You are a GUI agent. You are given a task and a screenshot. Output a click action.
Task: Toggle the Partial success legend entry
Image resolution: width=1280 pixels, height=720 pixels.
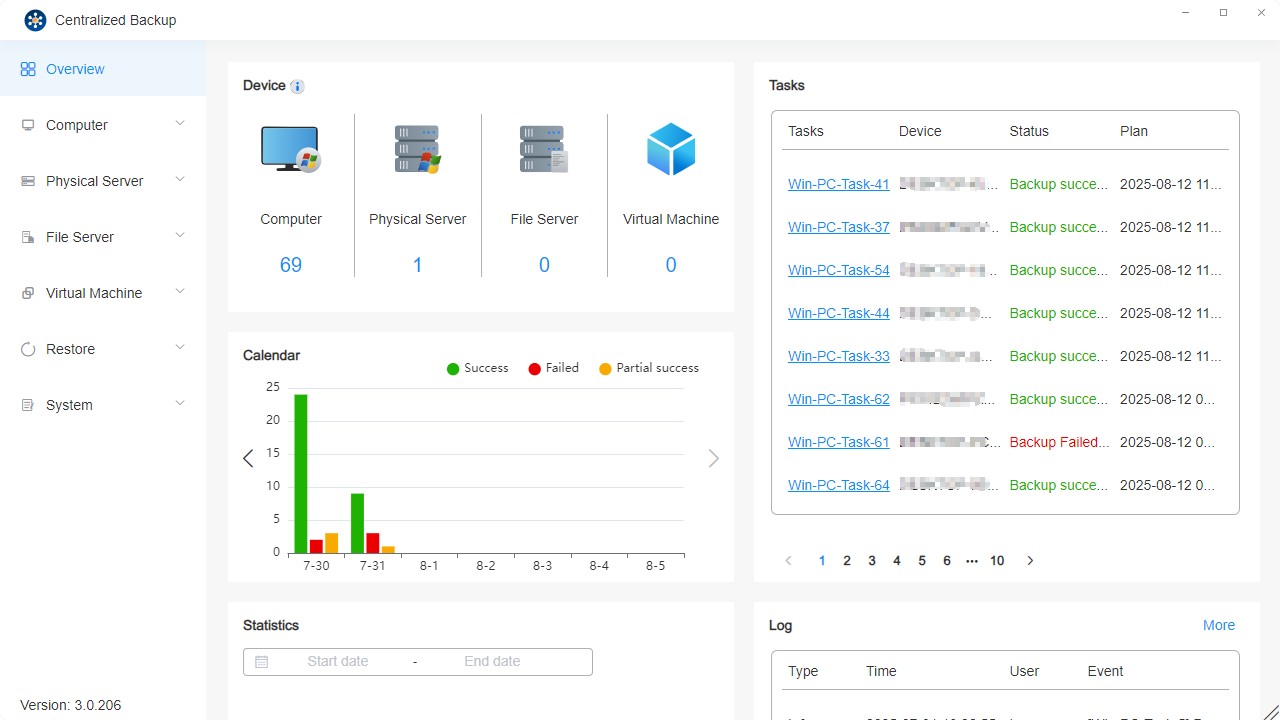tap(649, 369)
